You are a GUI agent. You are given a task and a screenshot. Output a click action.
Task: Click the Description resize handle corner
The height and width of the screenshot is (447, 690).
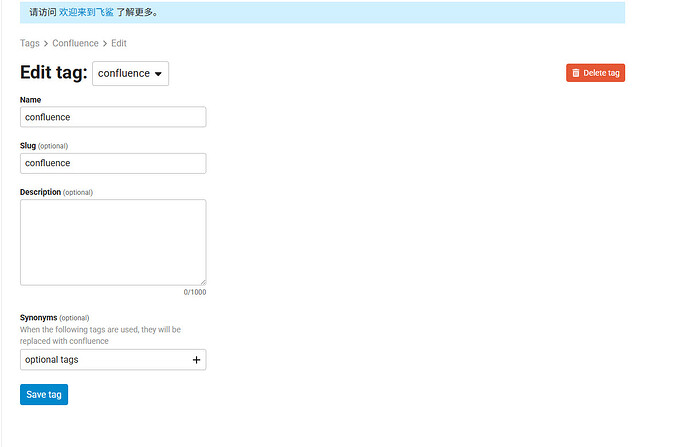(203, 282)
